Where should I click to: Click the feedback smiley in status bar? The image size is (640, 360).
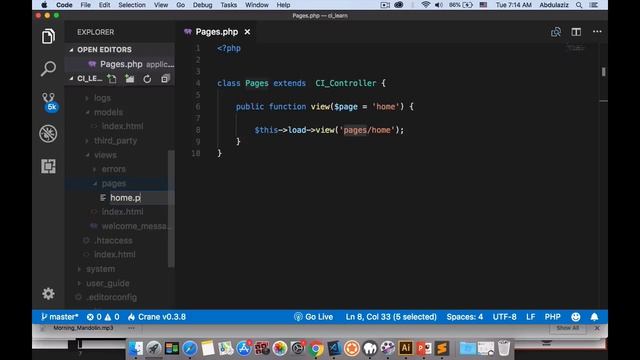click(x=576, y=317)
